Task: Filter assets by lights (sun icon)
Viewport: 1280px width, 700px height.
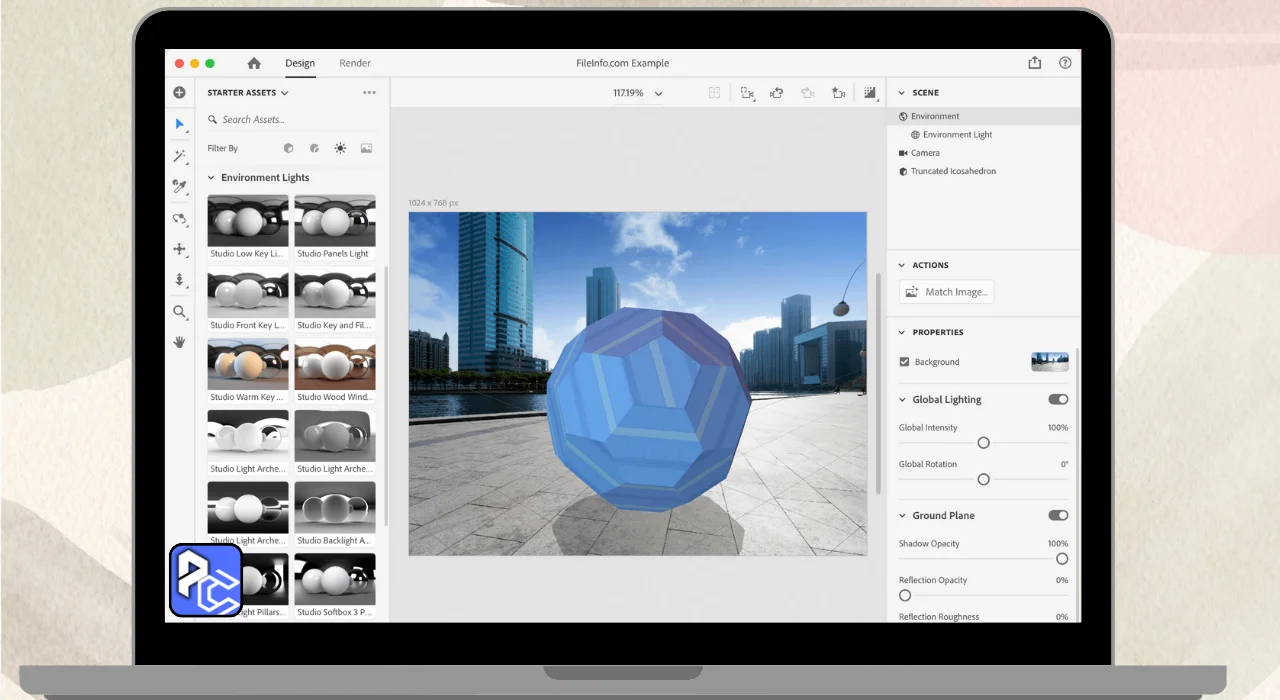Action: point(340,148)
